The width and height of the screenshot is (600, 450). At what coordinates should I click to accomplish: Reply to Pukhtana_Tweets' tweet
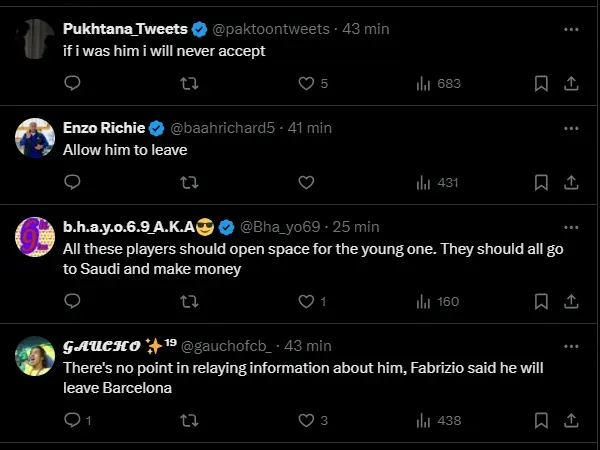[x=72, y=83]
